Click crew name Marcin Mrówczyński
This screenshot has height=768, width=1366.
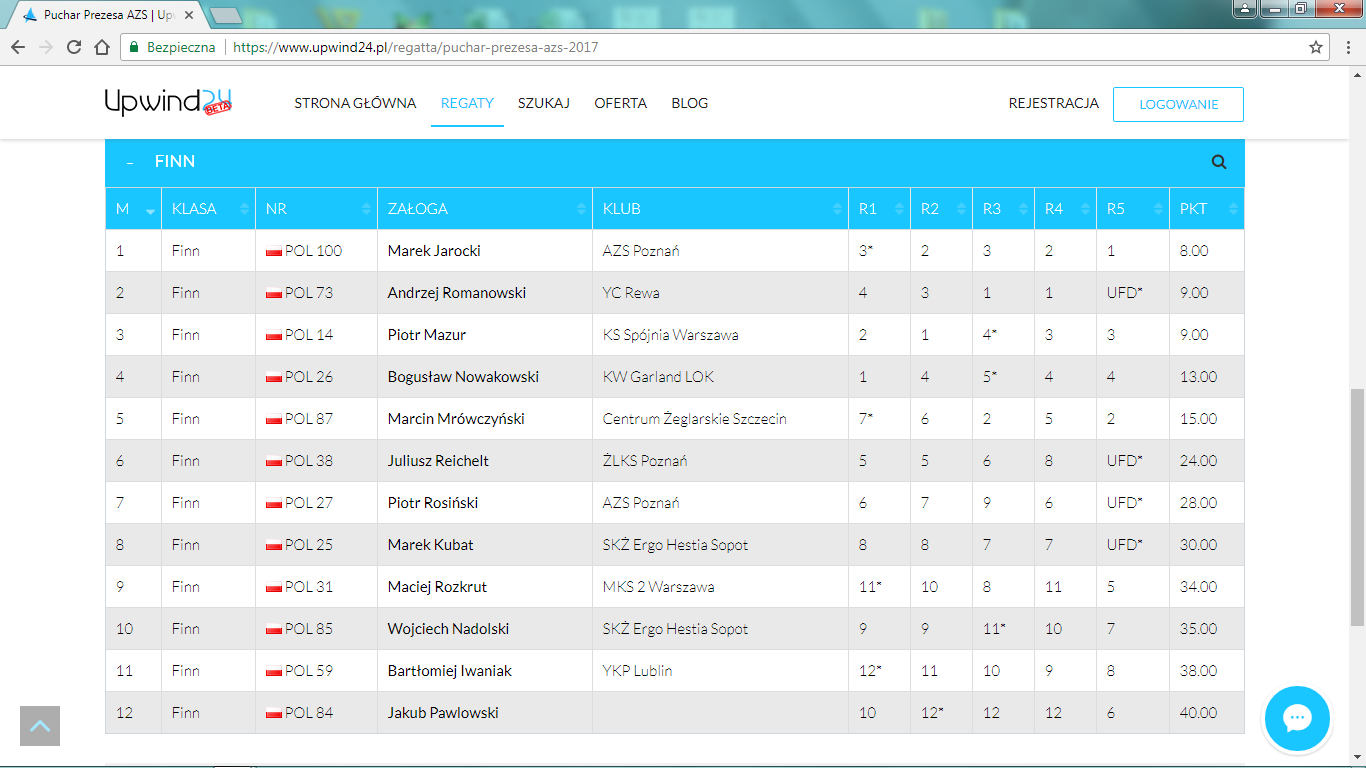456,419
